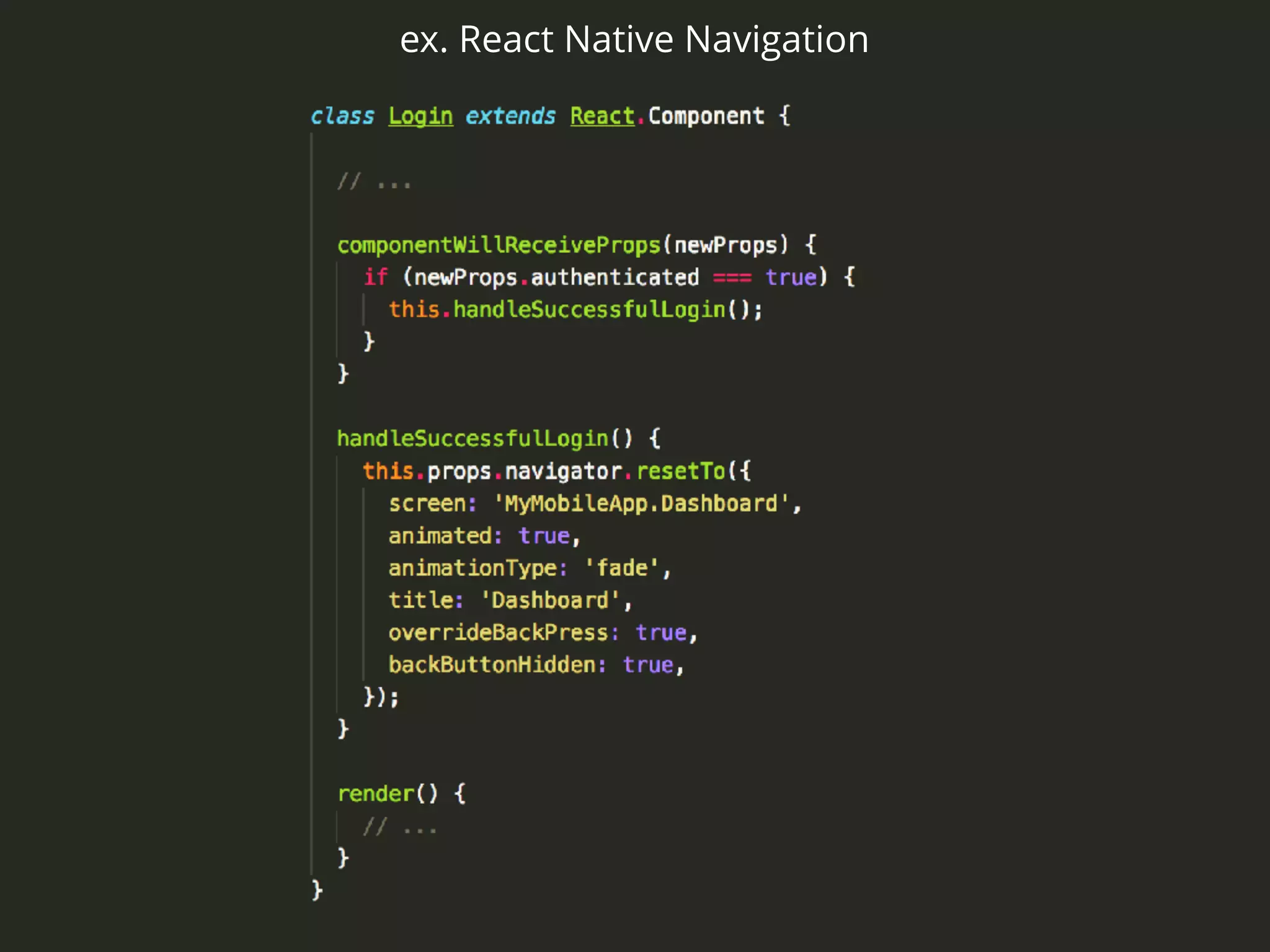Click the 'extends' keyword
1270x952 pixels.
click(x=510, y=116)
